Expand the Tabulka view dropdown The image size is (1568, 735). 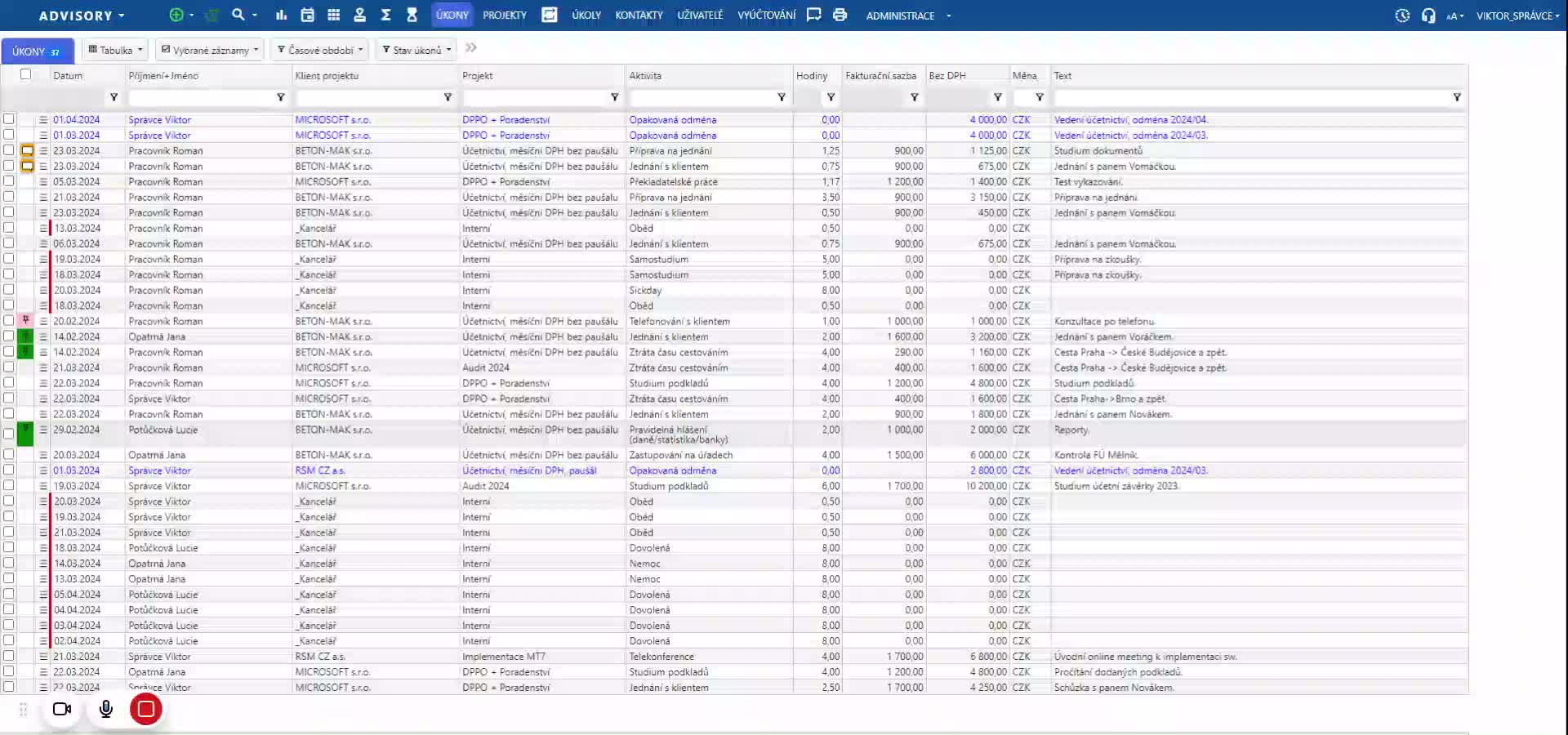(x=115, y=50)
